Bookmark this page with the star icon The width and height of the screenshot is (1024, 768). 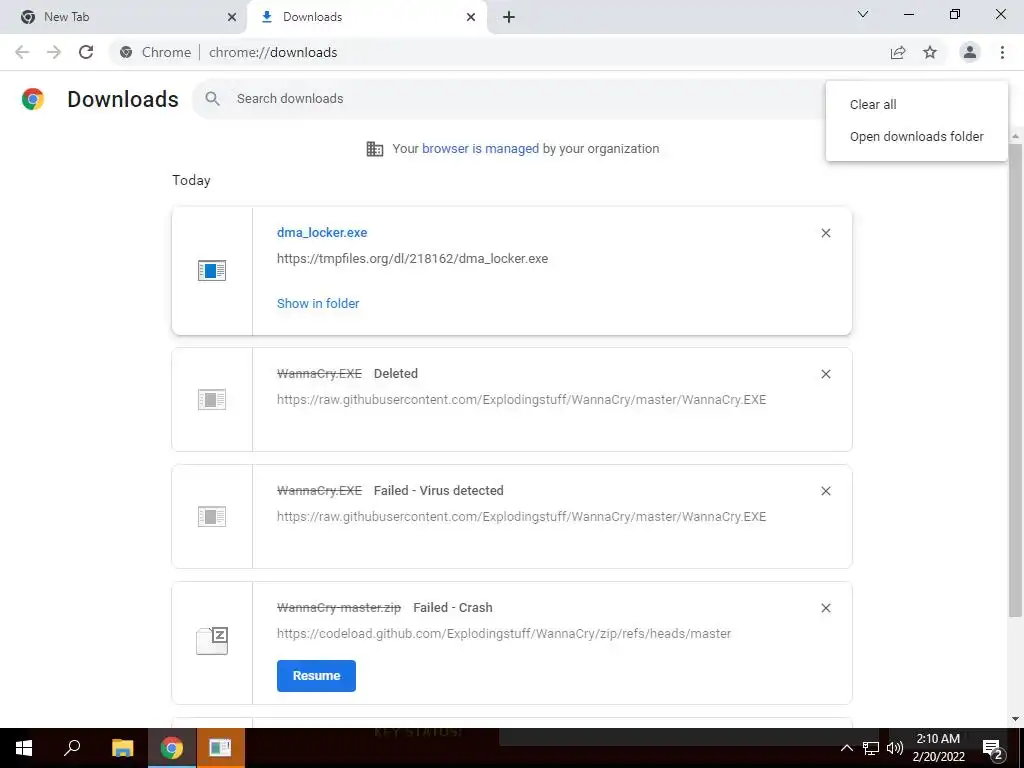930,52
